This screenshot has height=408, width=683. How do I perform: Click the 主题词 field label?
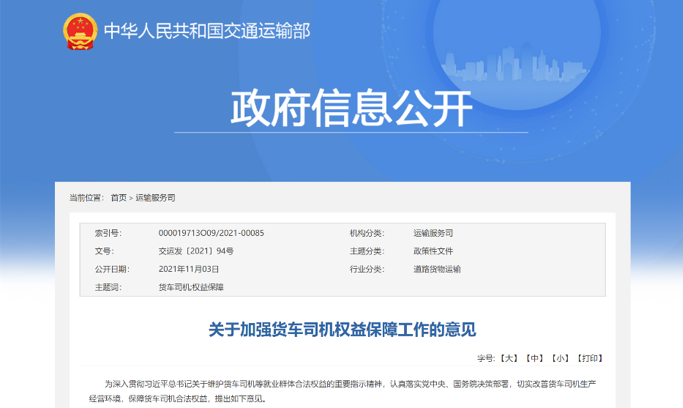(108, 287)
